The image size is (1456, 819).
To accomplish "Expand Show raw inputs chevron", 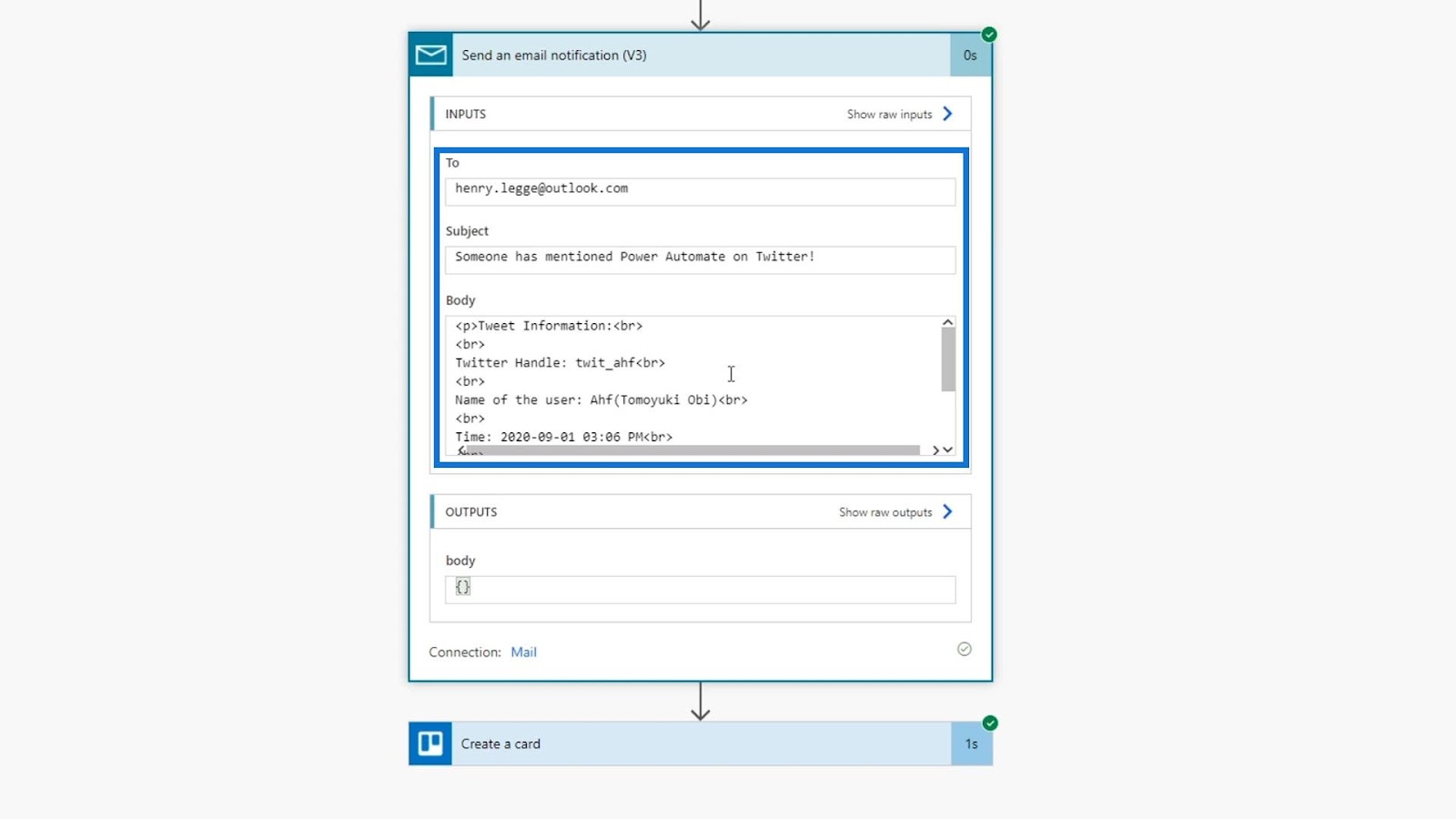I will tap(947, 114).
